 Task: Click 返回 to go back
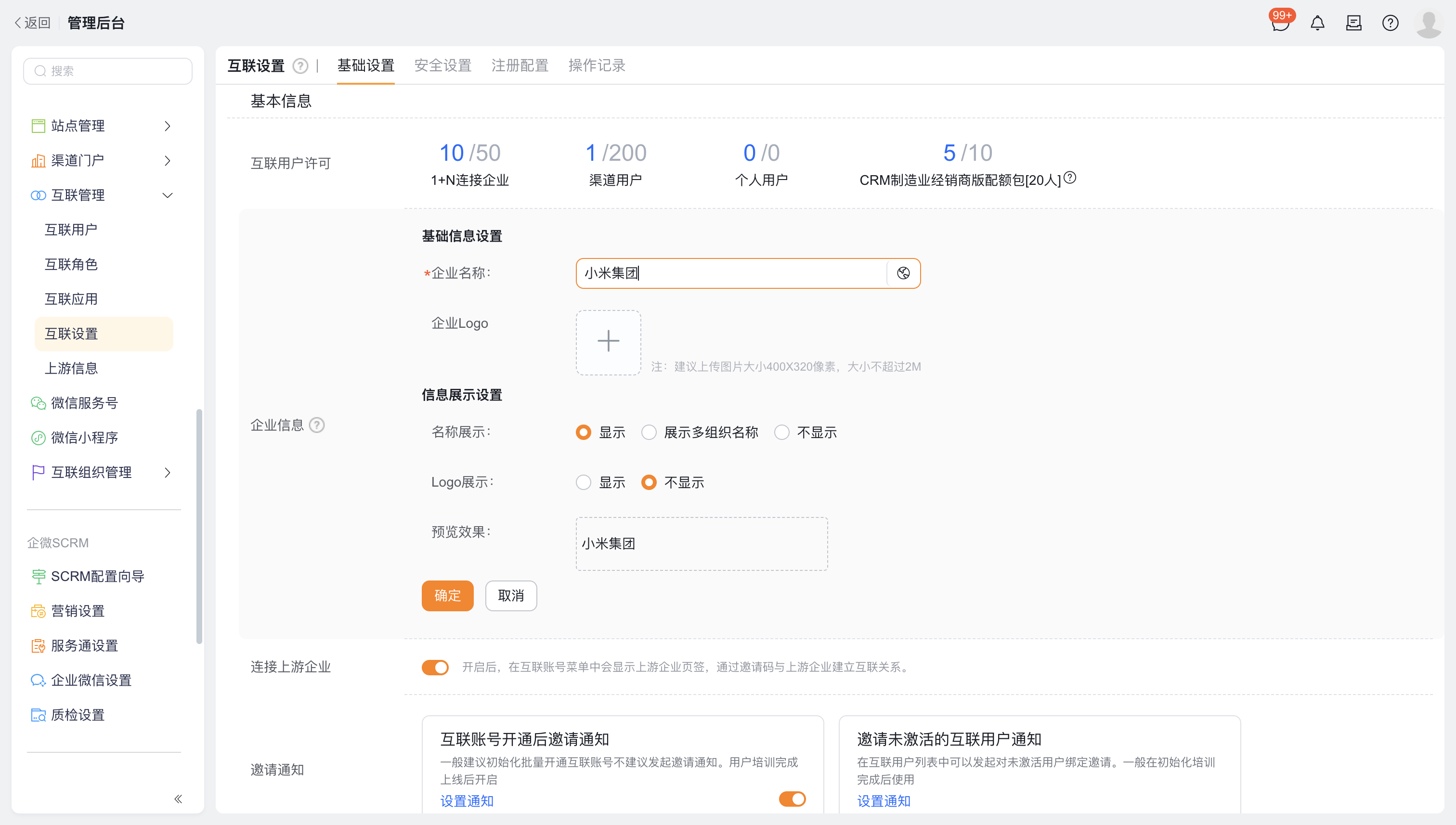[32, 23]
